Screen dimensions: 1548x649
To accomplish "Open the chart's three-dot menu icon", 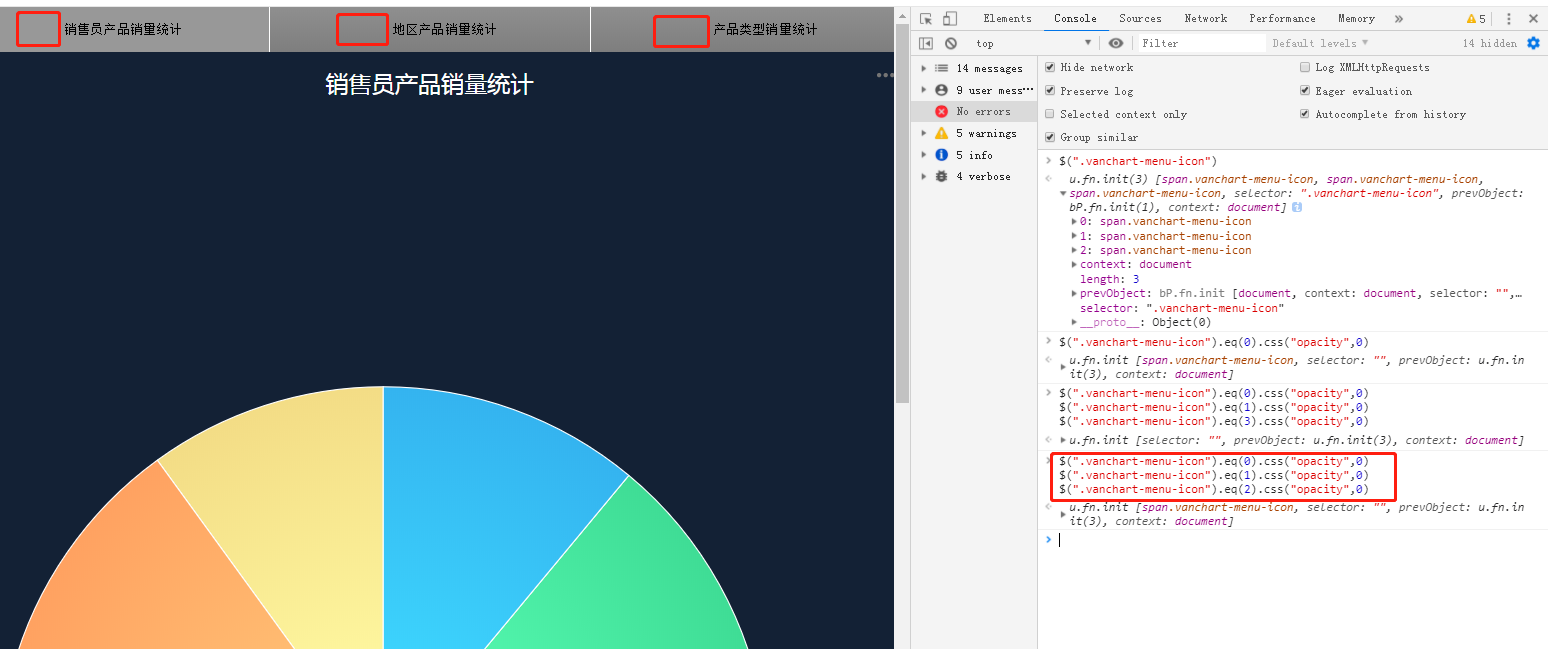I will pyautogui.click(x=885, y=75).
